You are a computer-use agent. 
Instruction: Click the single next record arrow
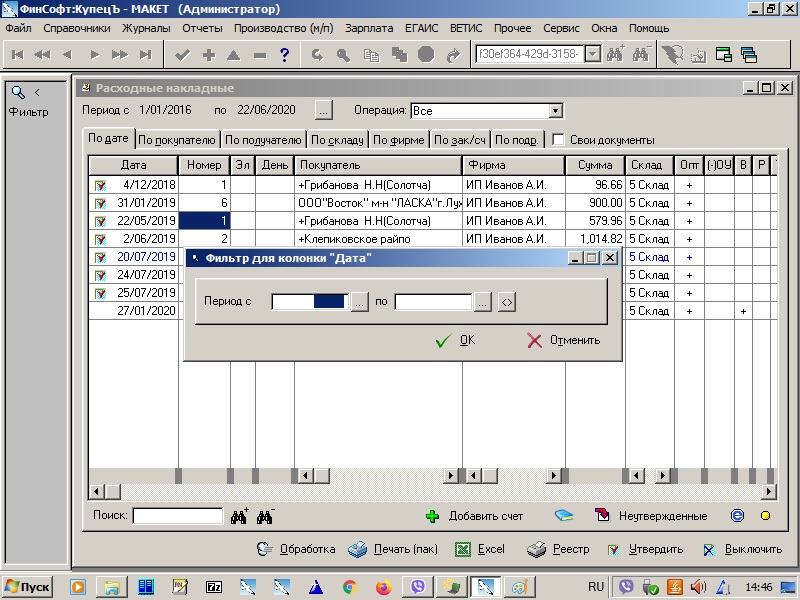coord(94,55)
